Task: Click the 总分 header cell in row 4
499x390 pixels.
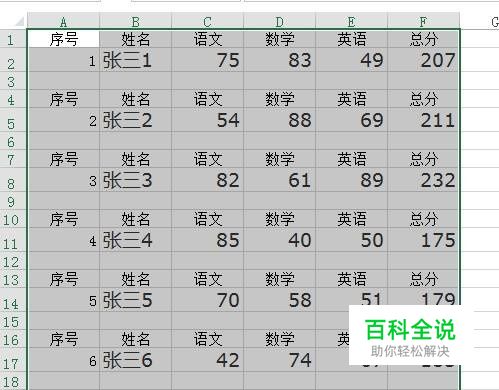Action: pos(423,99)
